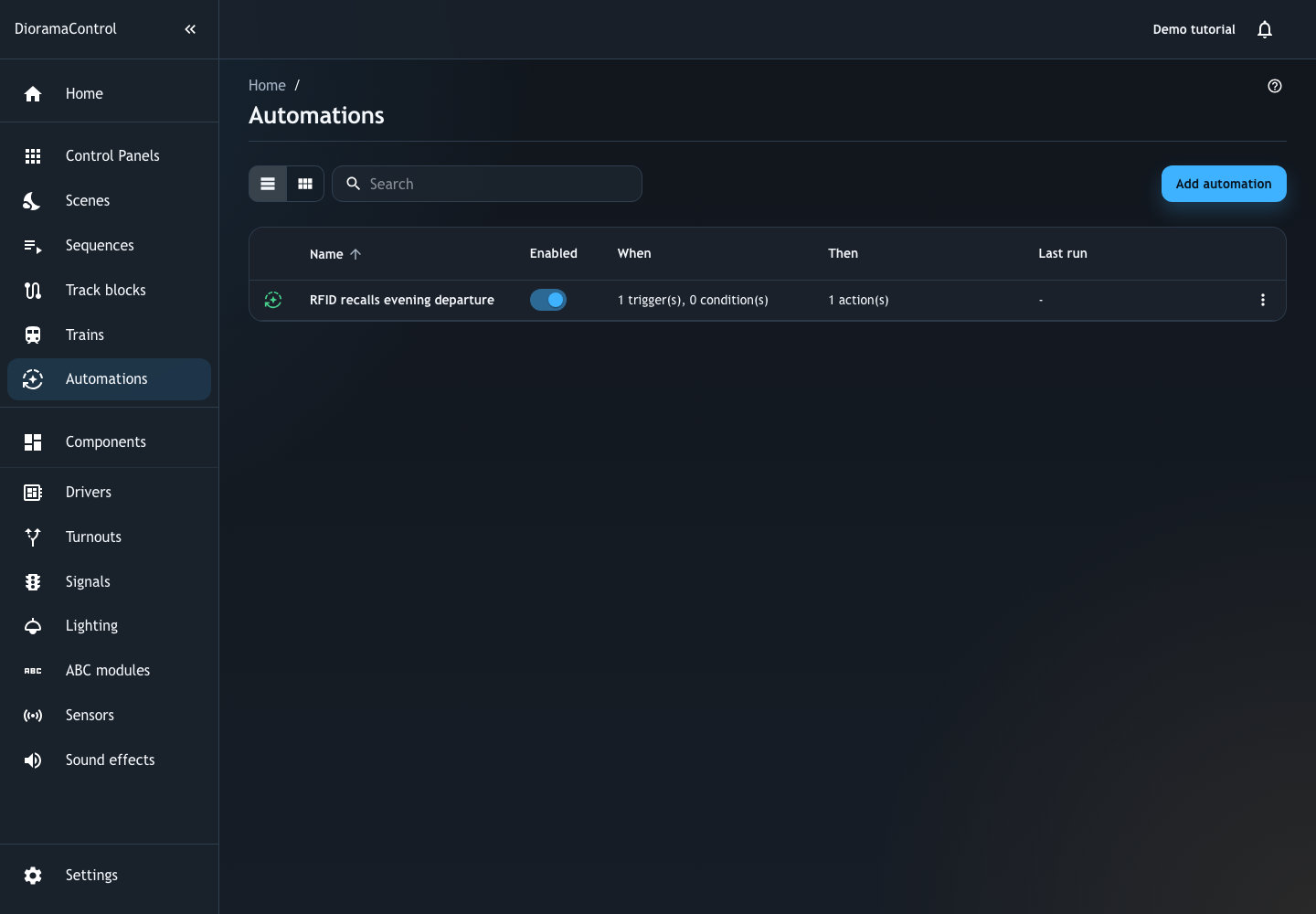Switch to list view
The width and height of the screenshot is (1316, 914).
(268, 184)
